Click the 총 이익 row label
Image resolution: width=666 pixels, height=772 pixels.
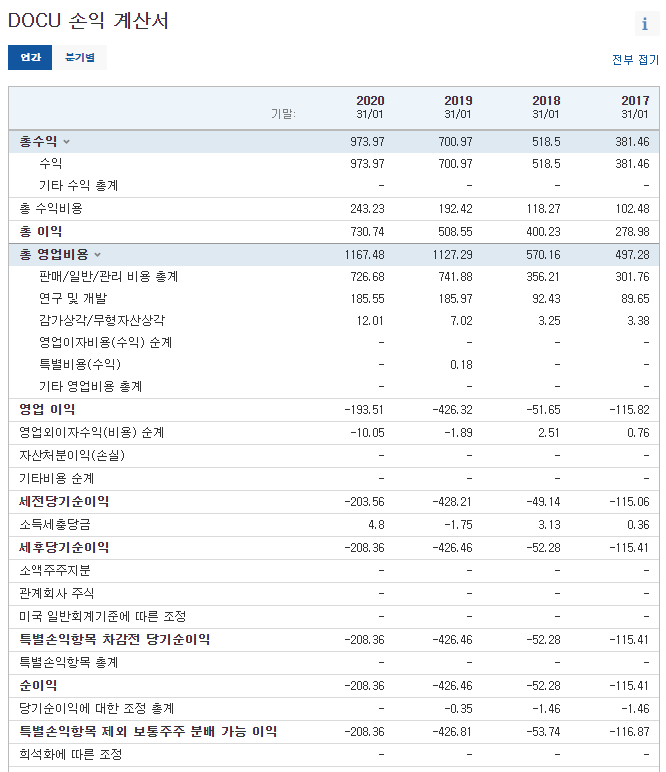pyautogui.click(x=41, y=232)
